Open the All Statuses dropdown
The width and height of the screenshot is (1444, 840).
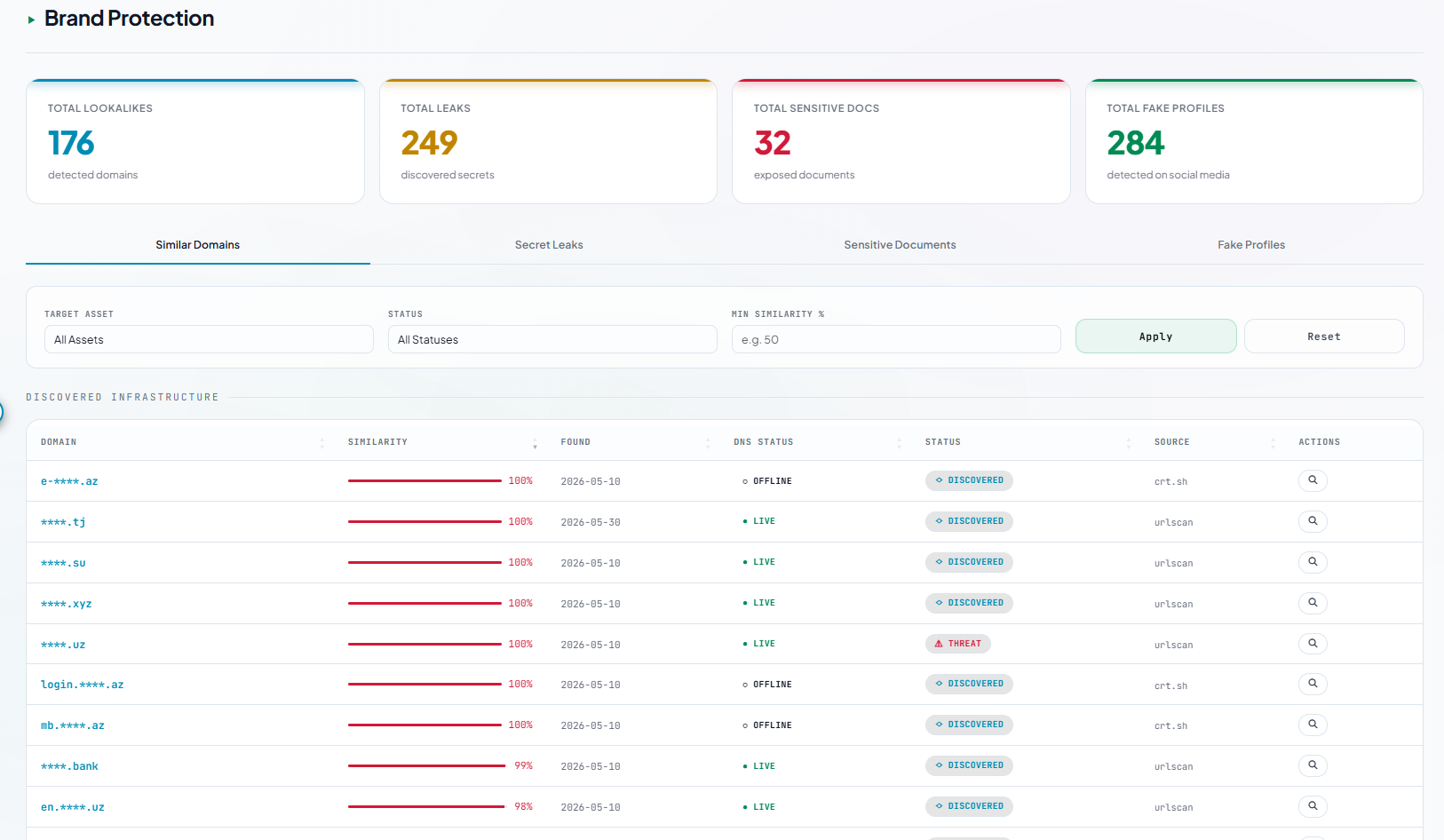(x=552, y=339)
